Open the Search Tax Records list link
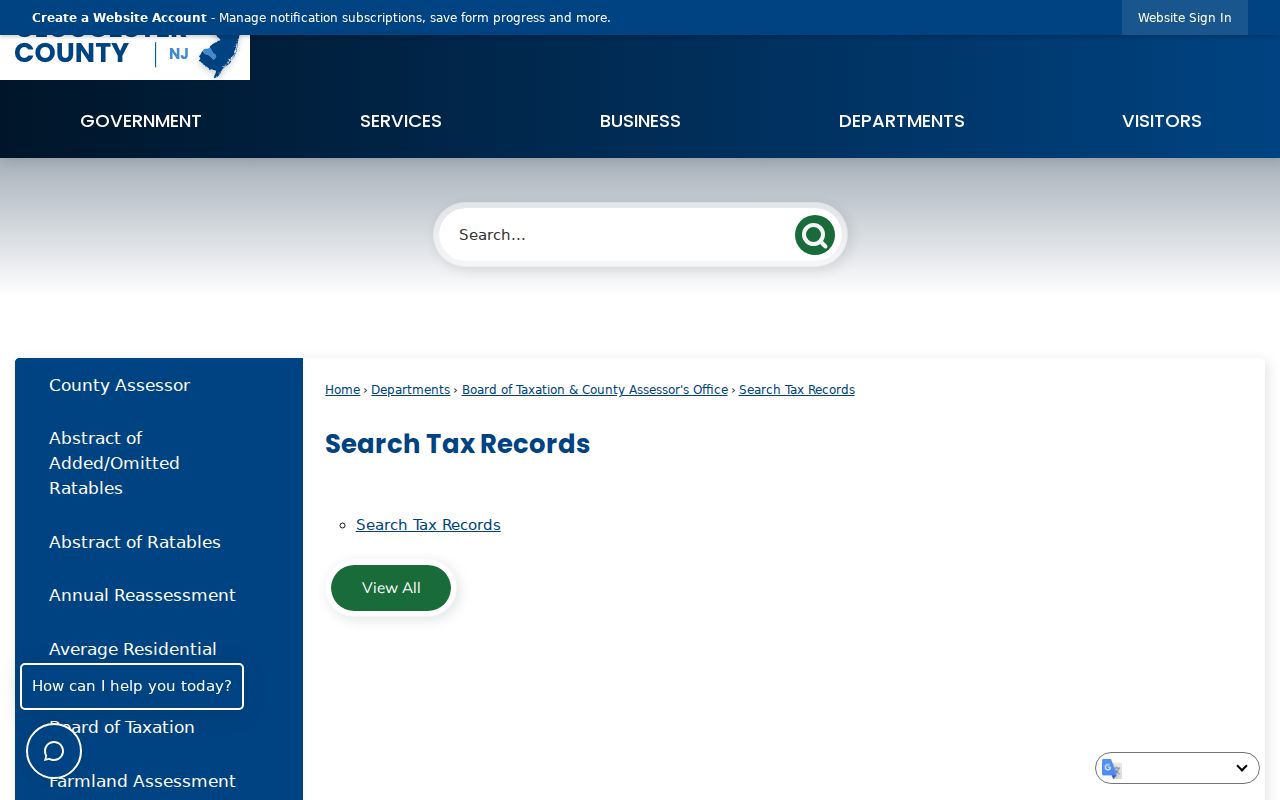Viewport: 1280px width, 800px height. coord(428,525)
